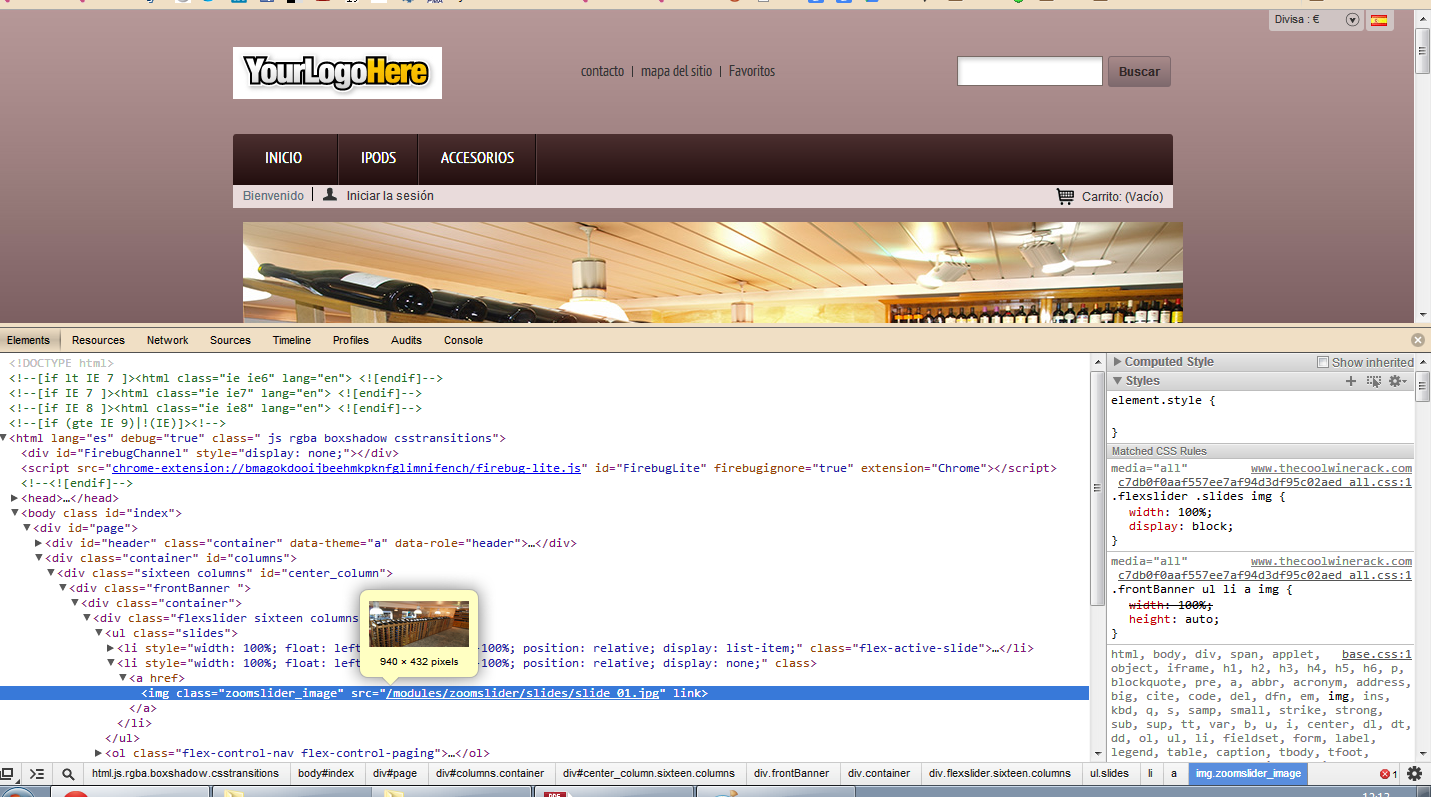Screen dimensions: 1431x797
Task: Focus the site search input field
Action: [x=1030, y=71]
